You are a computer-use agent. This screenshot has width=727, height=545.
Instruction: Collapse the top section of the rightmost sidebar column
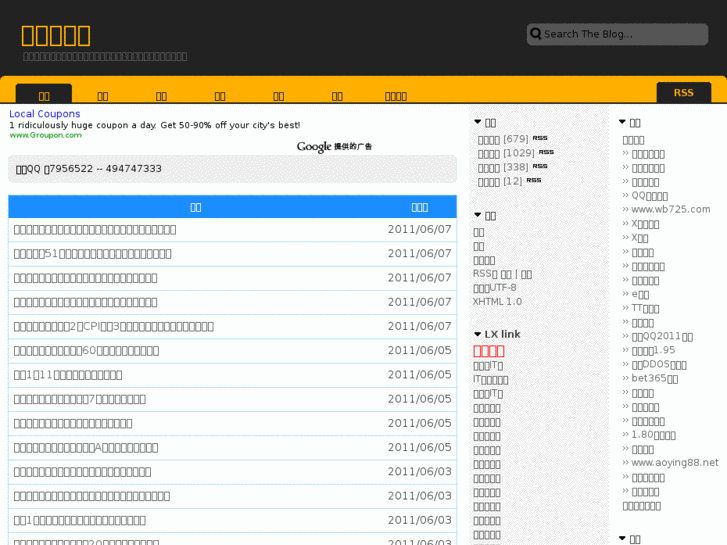tap(622, 123)
